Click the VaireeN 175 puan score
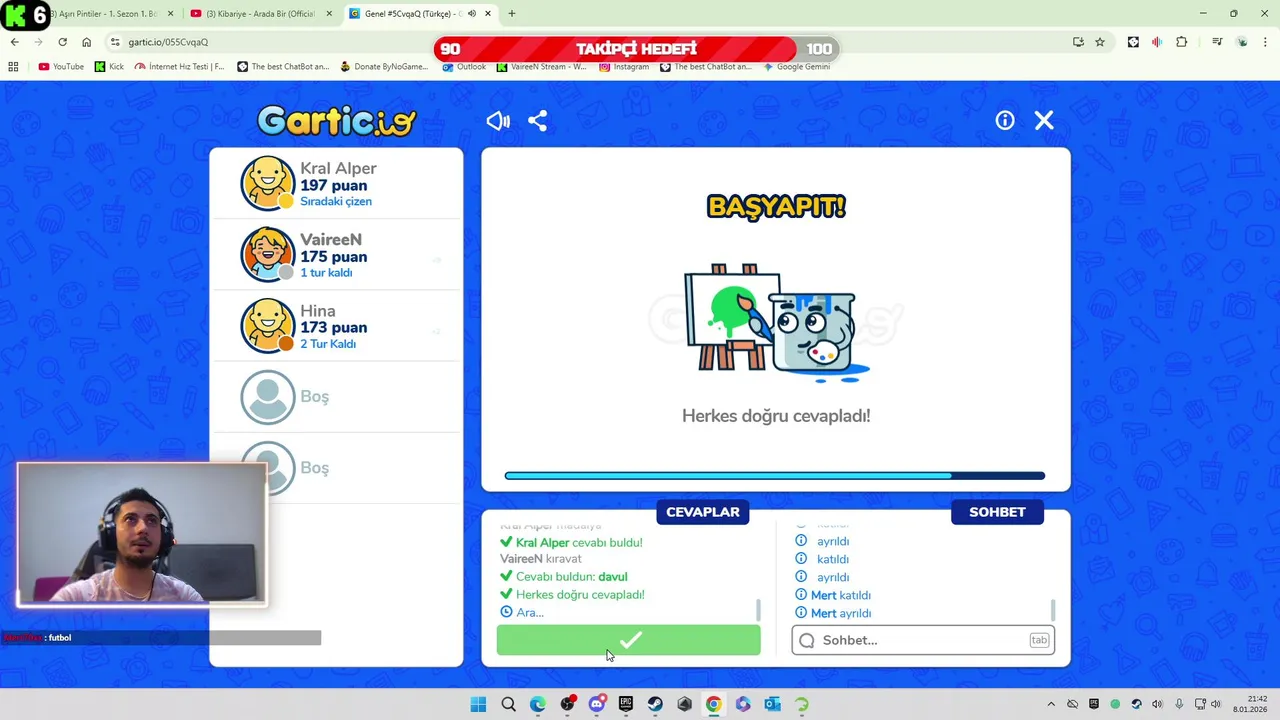Image resolution: width=1280 pixels, height=720 pixels. click(333, 257)
